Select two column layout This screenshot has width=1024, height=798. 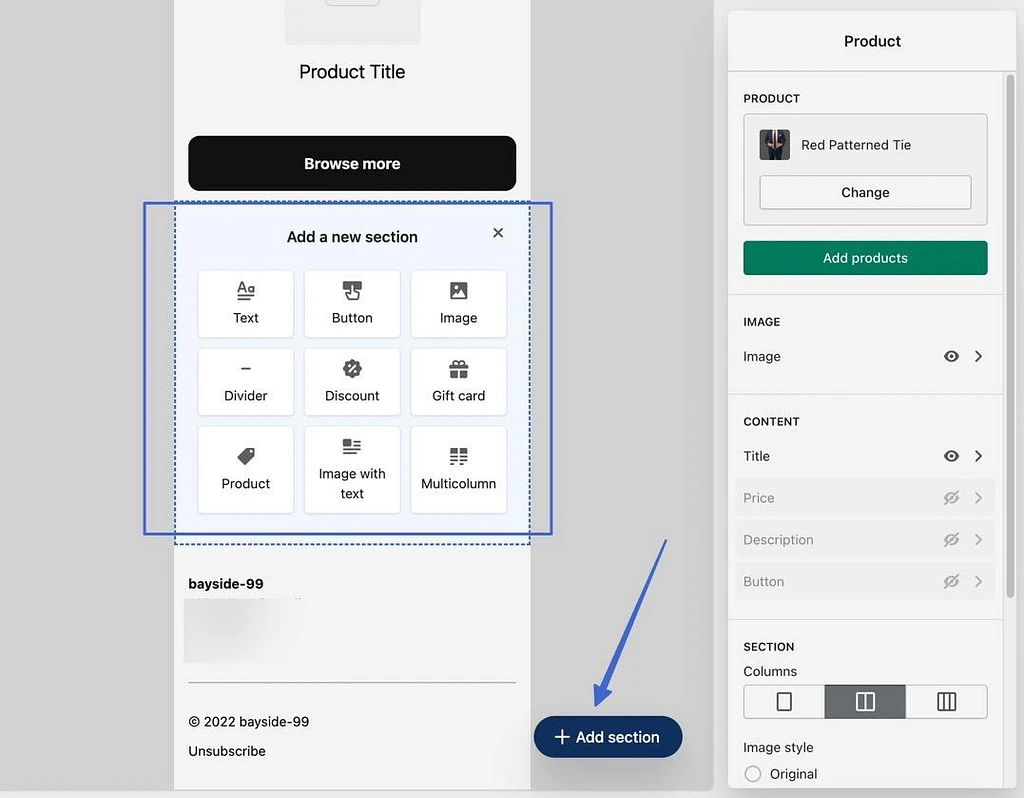point(865,701)
